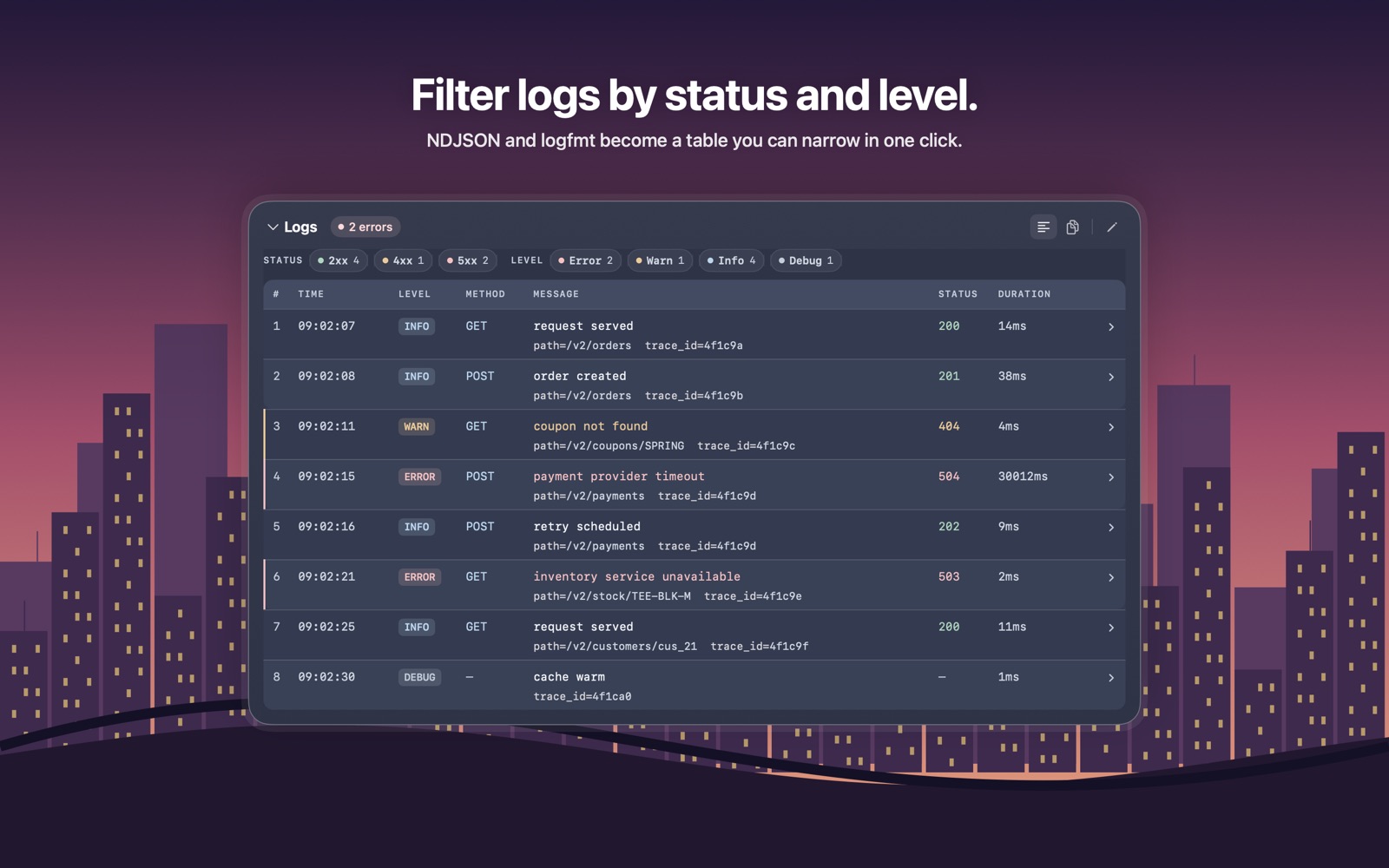This screenshot has width=1389, height=868.
Task: Click ERROR badge in row 4
Action: (x=419, y=477)
